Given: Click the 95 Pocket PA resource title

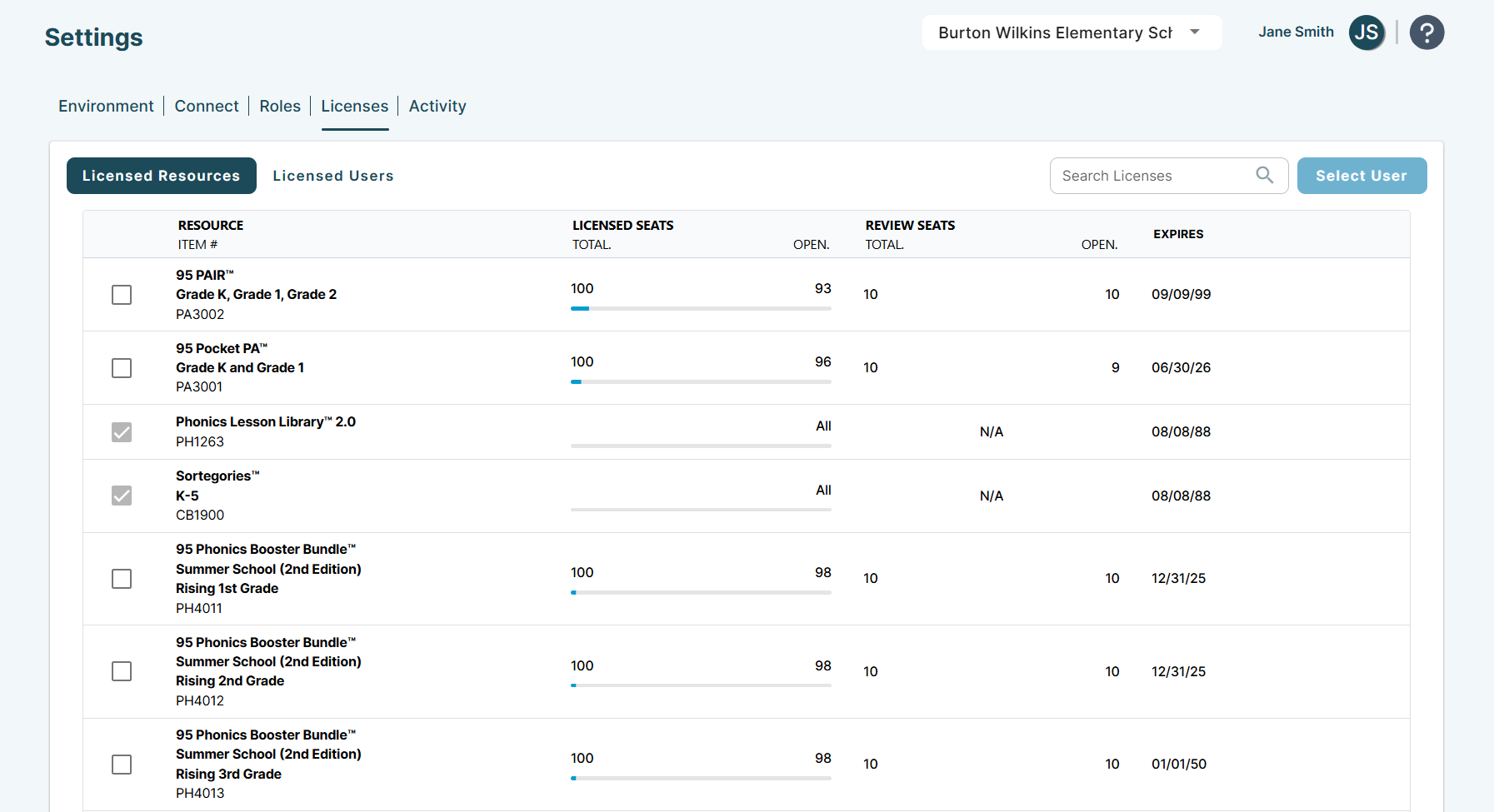Looking at the screenshot, I should (222, 348).
